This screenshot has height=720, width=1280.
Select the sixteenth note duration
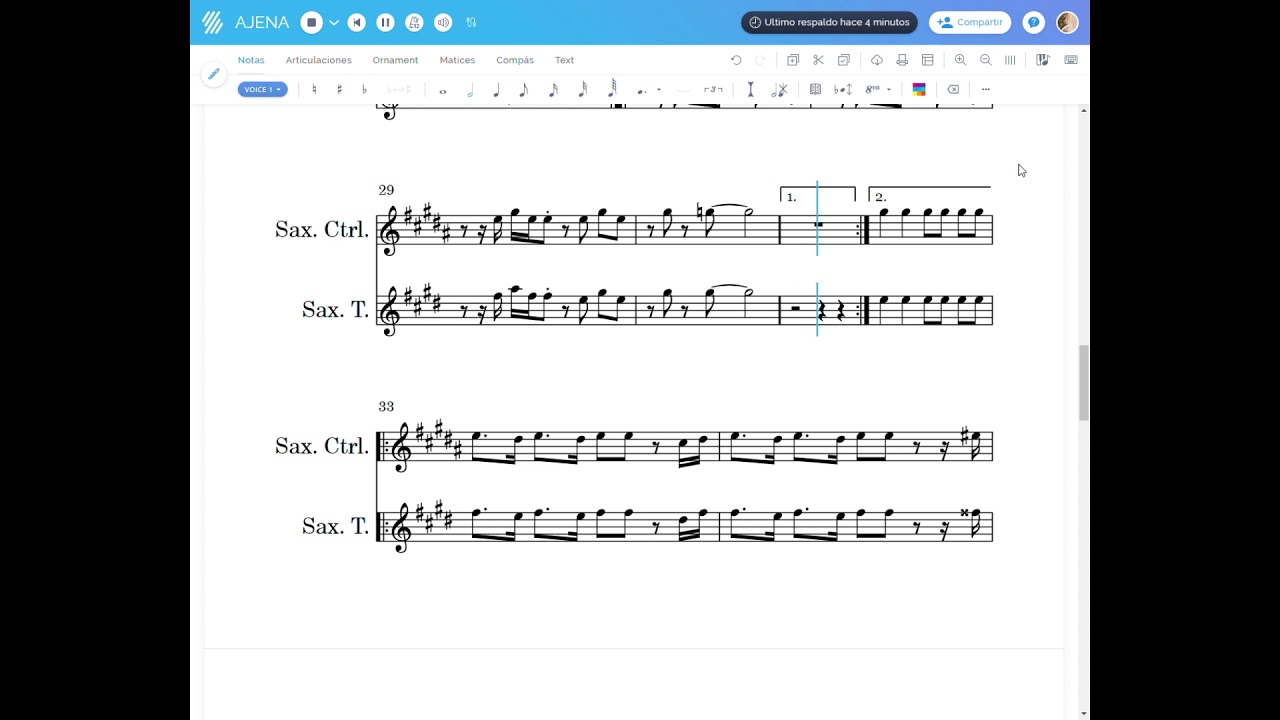pos(552,89)
